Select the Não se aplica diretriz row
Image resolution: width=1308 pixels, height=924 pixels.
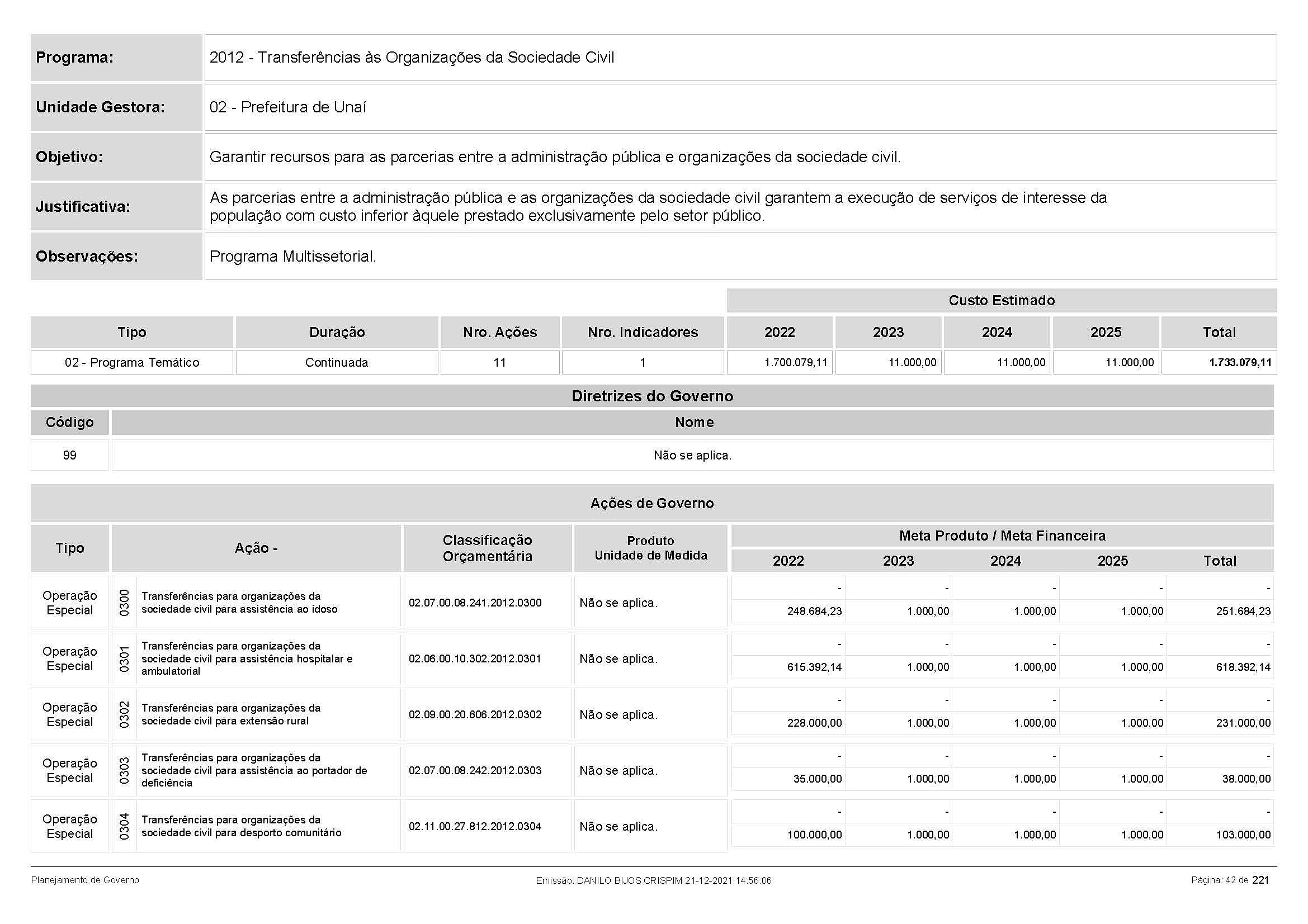(x=692, y=456)
